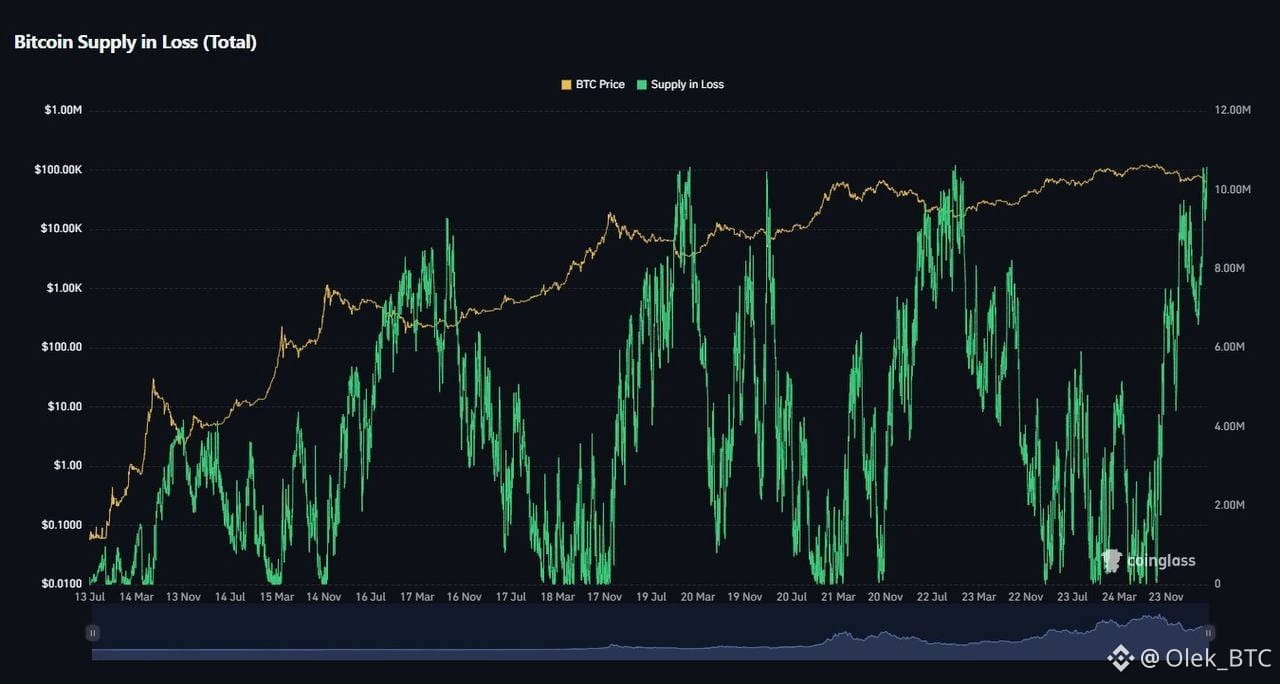Click the 14 Jul date label
This screenshot has width=1280, height=684.
pyautogui.click(x=230, y=597)
